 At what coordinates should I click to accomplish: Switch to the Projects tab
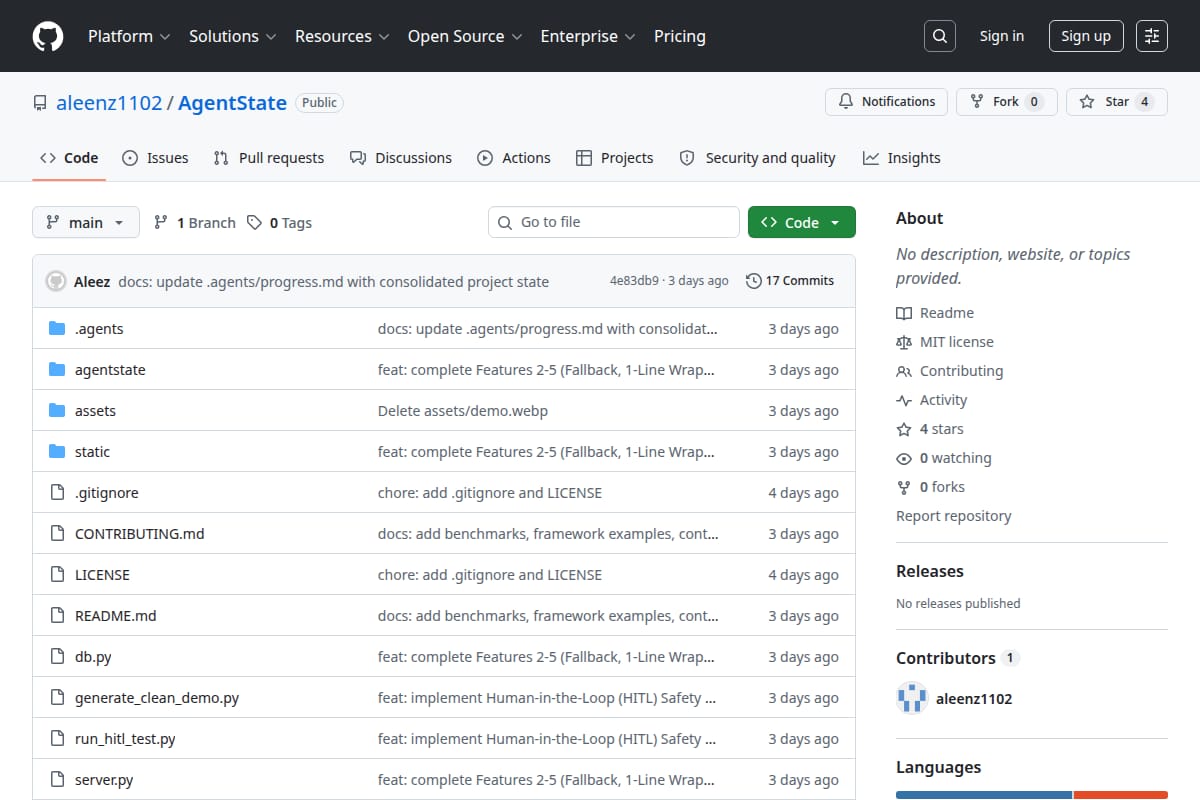[x=615, y=158]
